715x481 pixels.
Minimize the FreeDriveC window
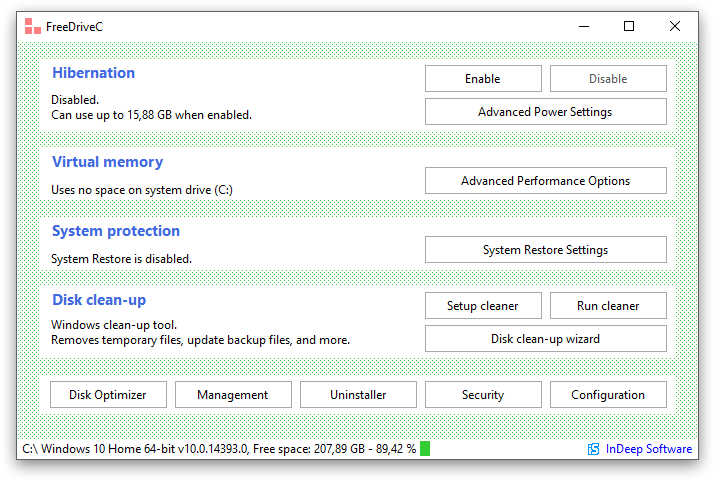click(584, 26)
